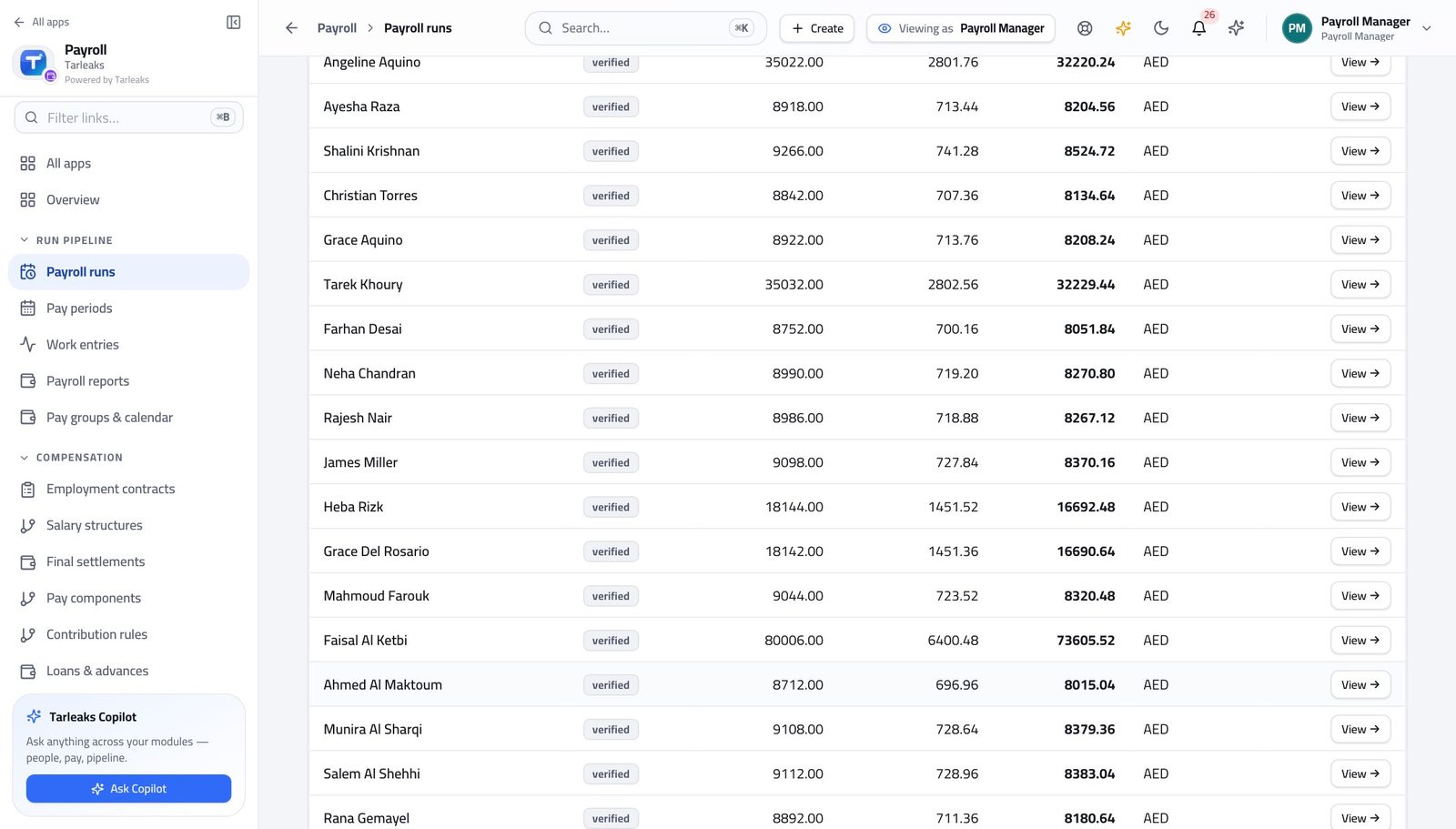
Task: Toggle Viewing as Payroll Manager
Action: point(961,28)
